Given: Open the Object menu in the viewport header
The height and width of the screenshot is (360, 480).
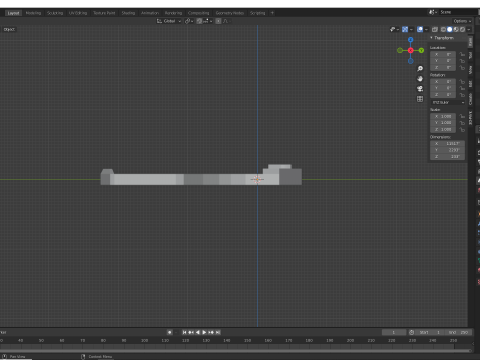Looking at the screenshot, I should pyautogui.click(x=9, y=29).
